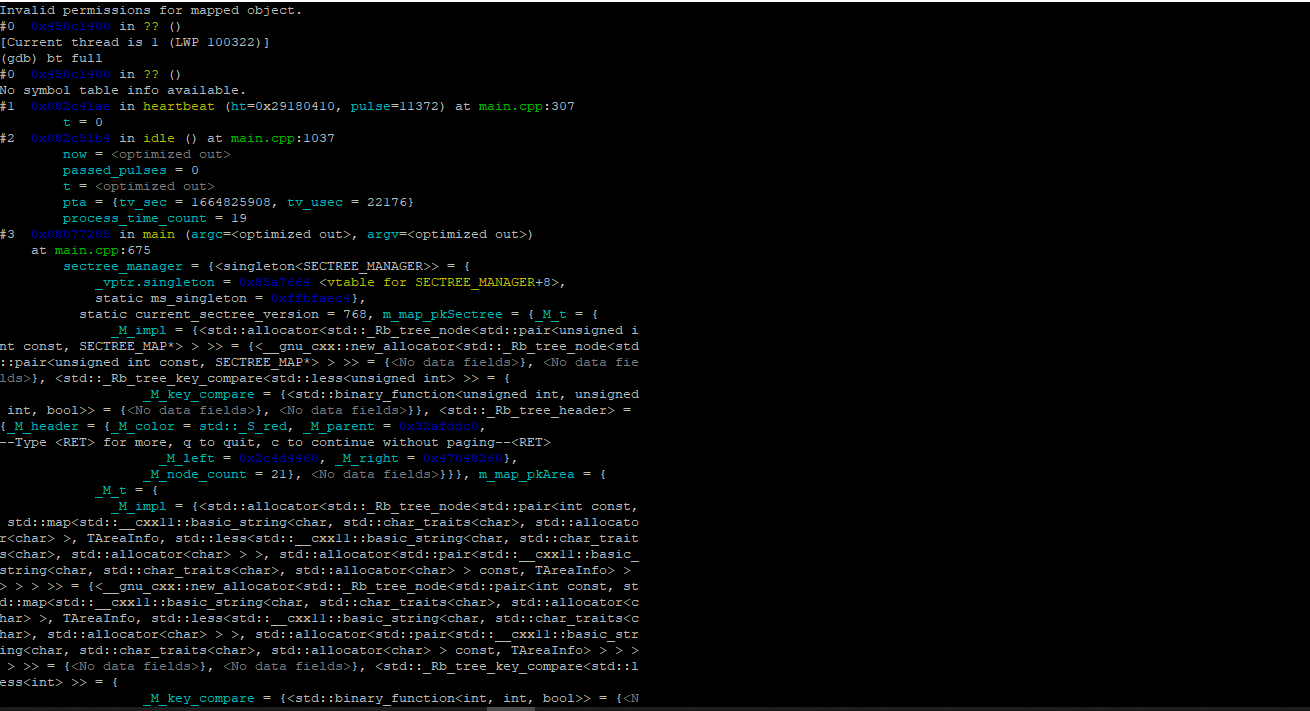Select the "sectree_manager" variable name
This screenshot has width=1310, height=711.
pos(123,266)
